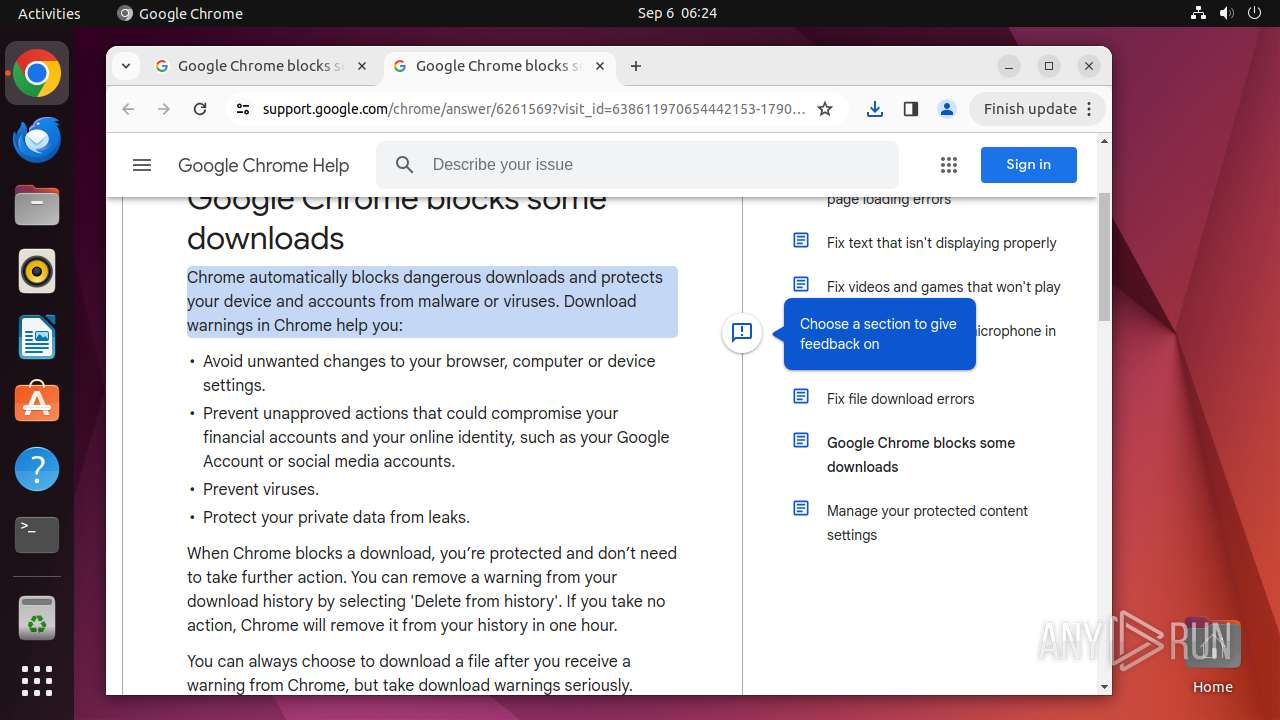The width and height of the screenshot is (1280, 720).
Task: Open a new tab with plus button
Action: (x=636, y=66)
